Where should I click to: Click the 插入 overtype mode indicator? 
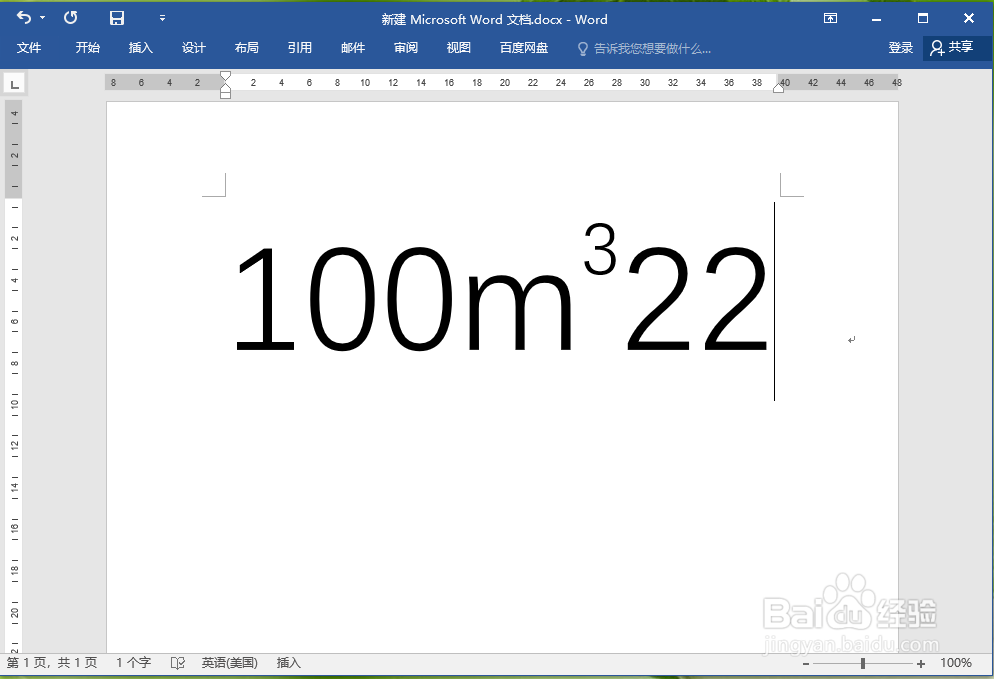(288, 662)
